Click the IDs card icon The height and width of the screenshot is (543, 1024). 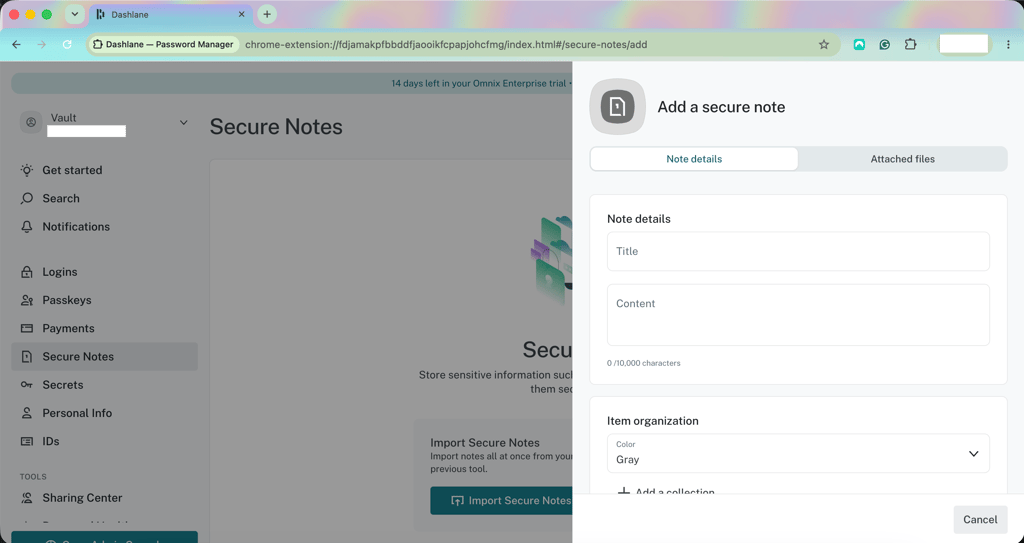click(x=27, y=441)
